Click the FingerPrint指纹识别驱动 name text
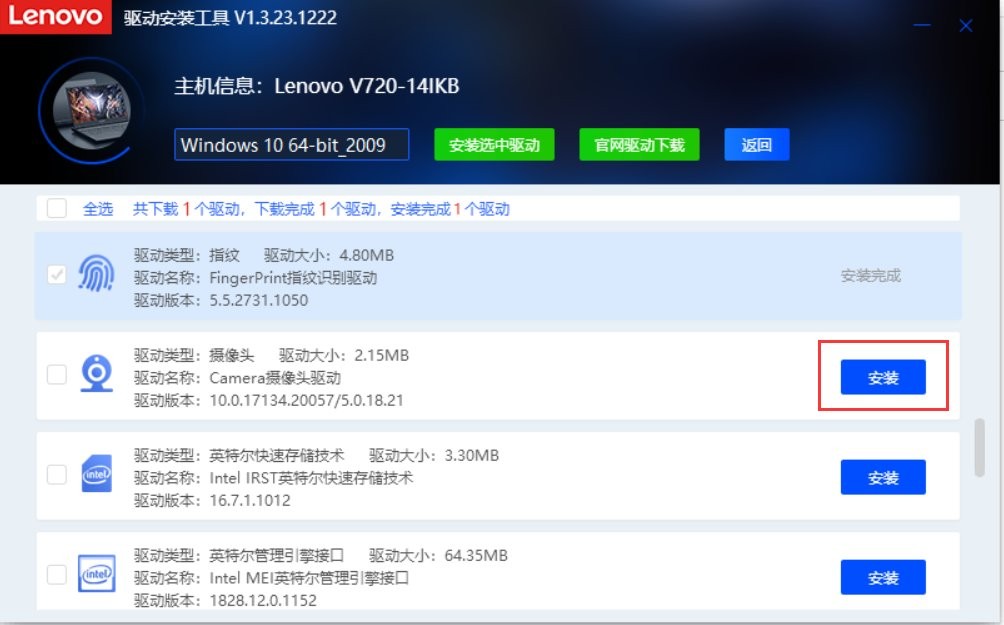Screen dimensions: 1004x625 pyautogui.click(x=293, y=278)
